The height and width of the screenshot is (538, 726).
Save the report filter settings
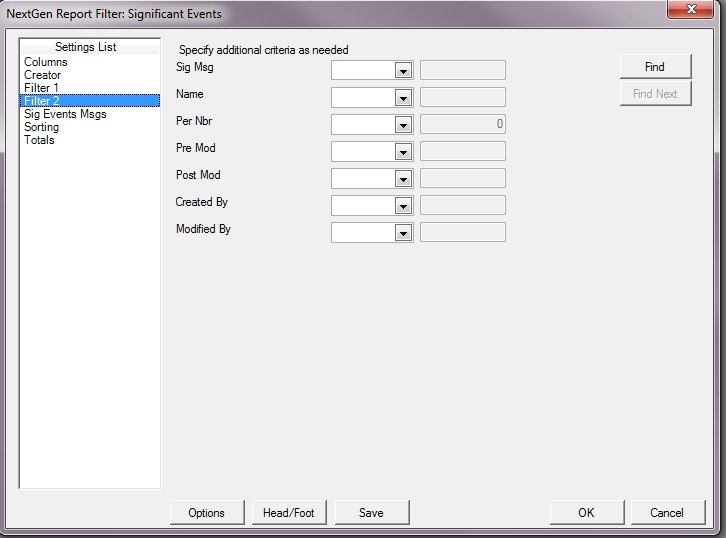tap(372, 513)
